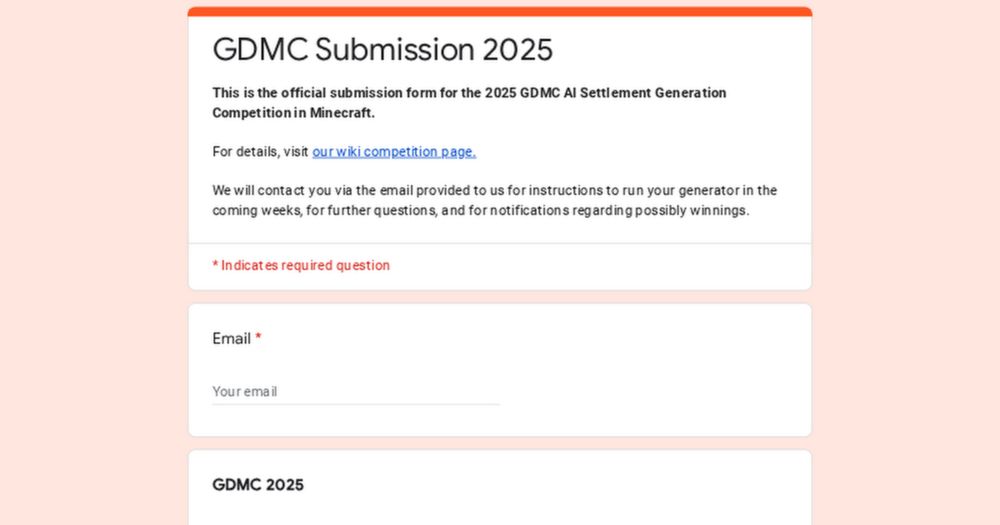This screenshot has height=525, width=1000.
Task: Click the word "2025" in the form title
Action: coord(518,50)
